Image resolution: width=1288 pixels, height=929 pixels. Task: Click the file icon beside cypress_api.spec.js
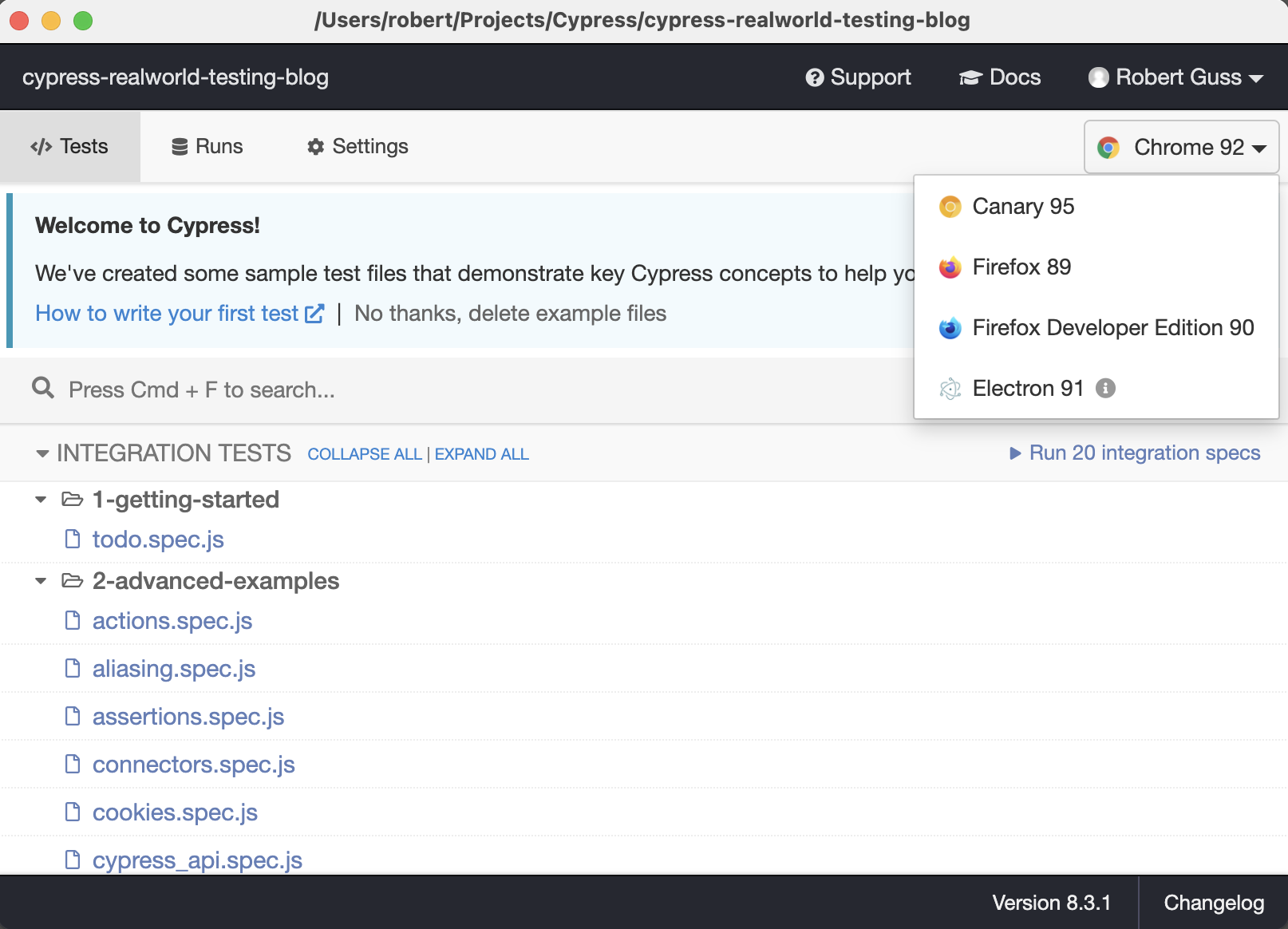(73, 860)
